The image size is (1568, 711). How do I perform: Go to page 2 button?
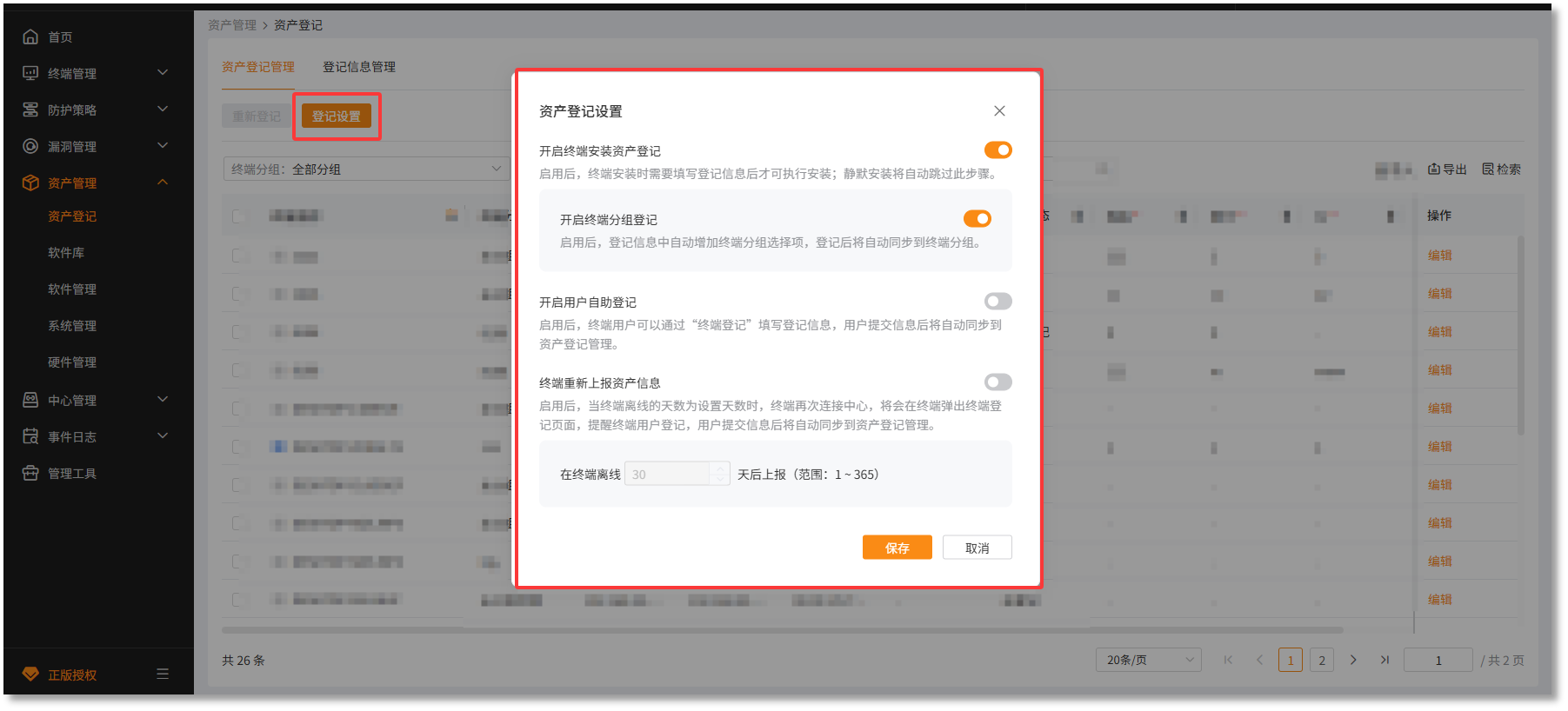point(1322,660)
